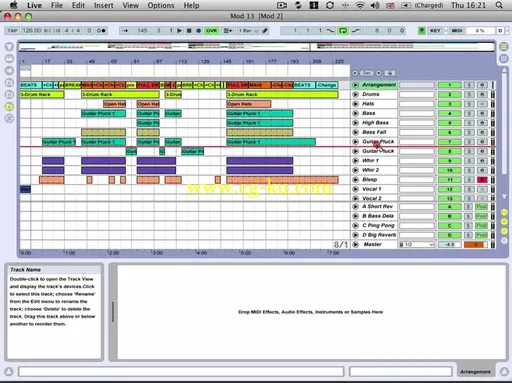Unfold the Vocal 1 track
The image size is (512, 383).
coord(355,189)
